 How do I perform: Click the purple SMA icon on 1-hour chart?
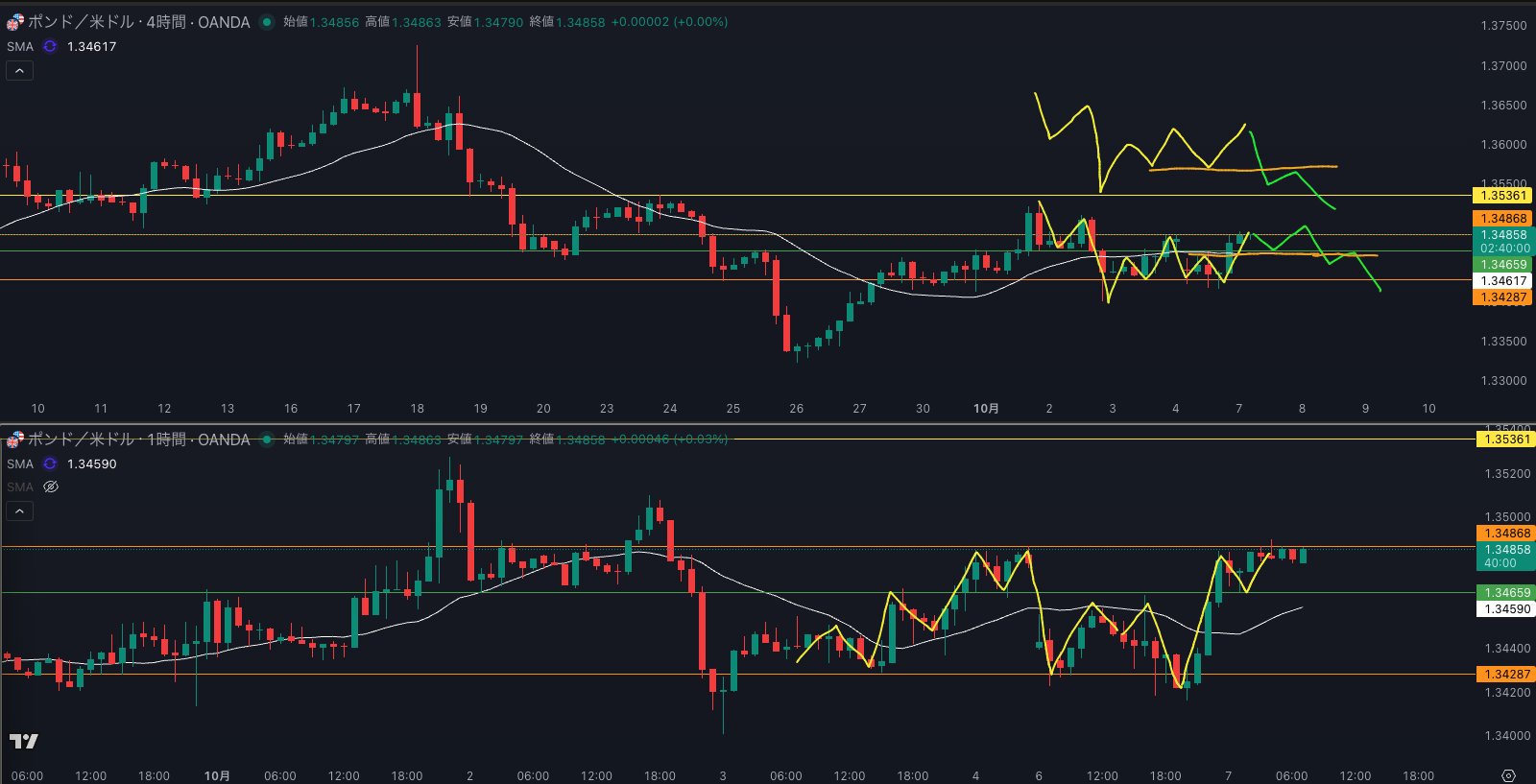click(x=50, y=463)
